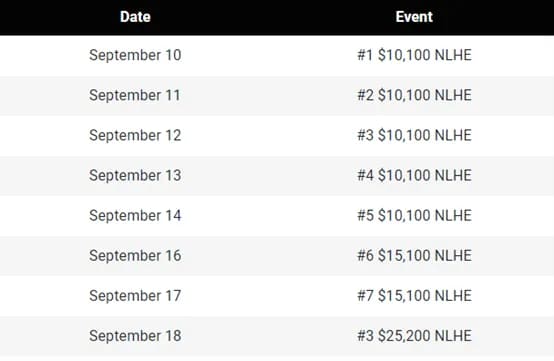Select the September 17 date cell
This screenshot has width=554, height=361.
pos(135,296)
